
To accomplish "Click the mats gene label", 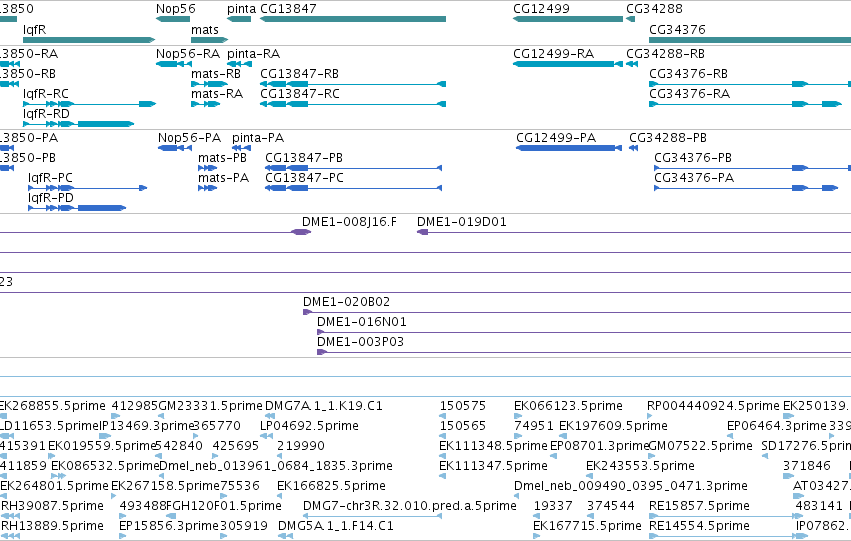I will pos(205,30).
